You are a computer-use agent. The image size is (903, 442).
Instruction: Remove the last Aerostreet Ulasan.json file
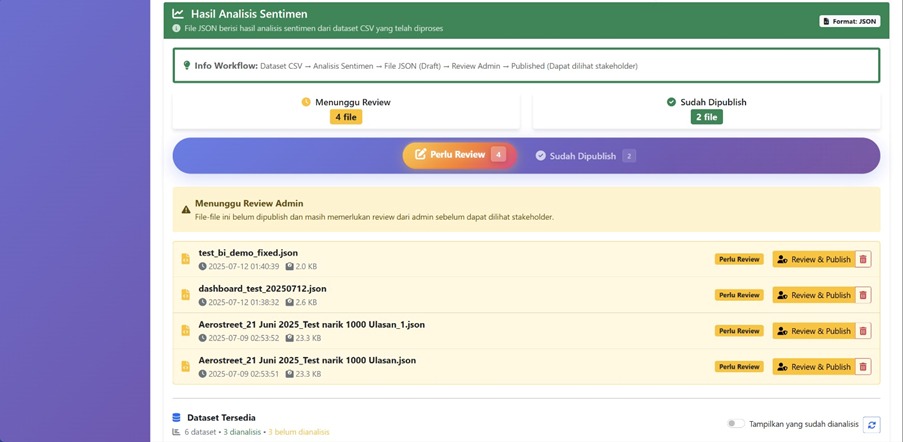863,367
